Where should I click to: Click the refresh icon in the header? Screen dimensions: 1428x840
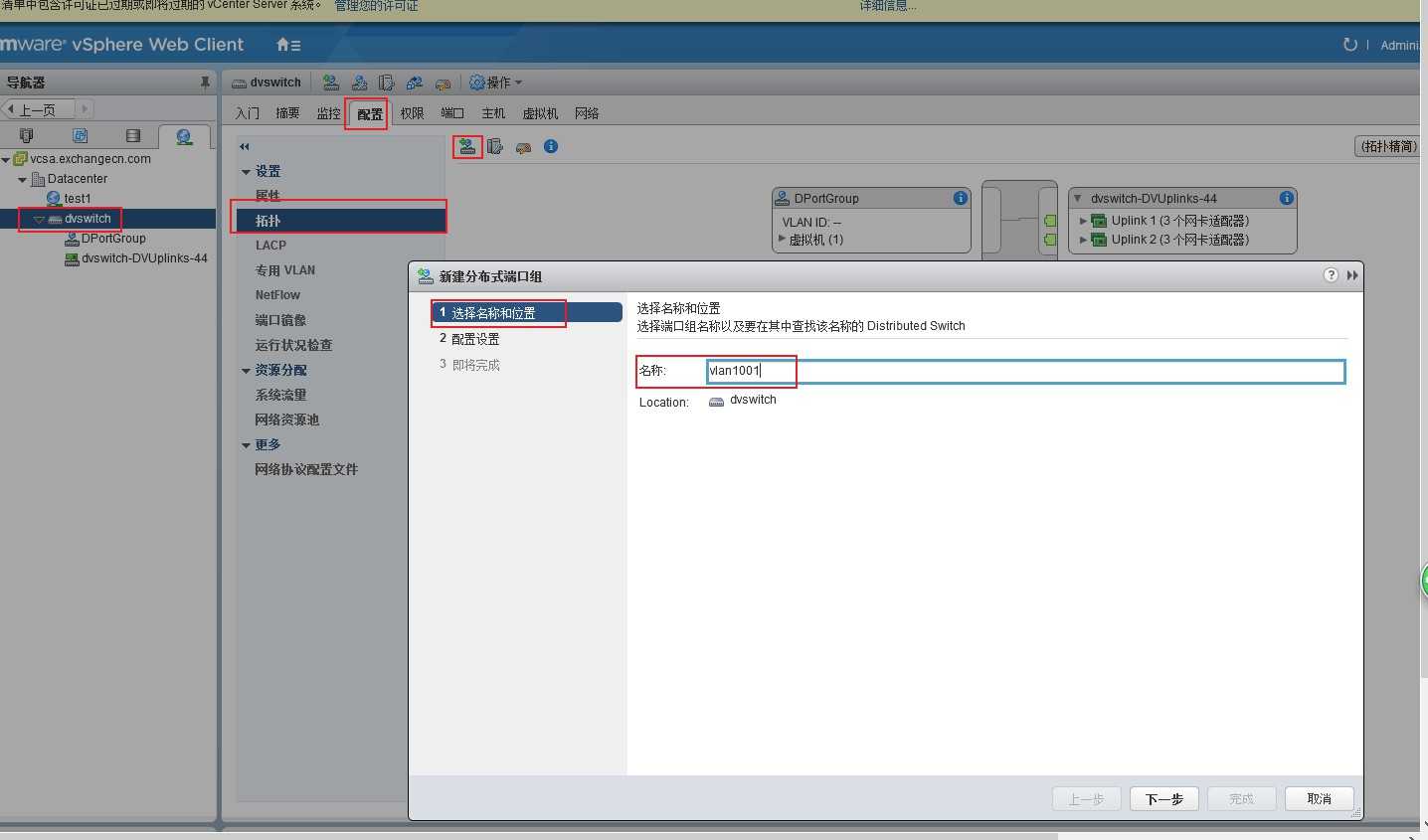click(x=1349, y=45)
